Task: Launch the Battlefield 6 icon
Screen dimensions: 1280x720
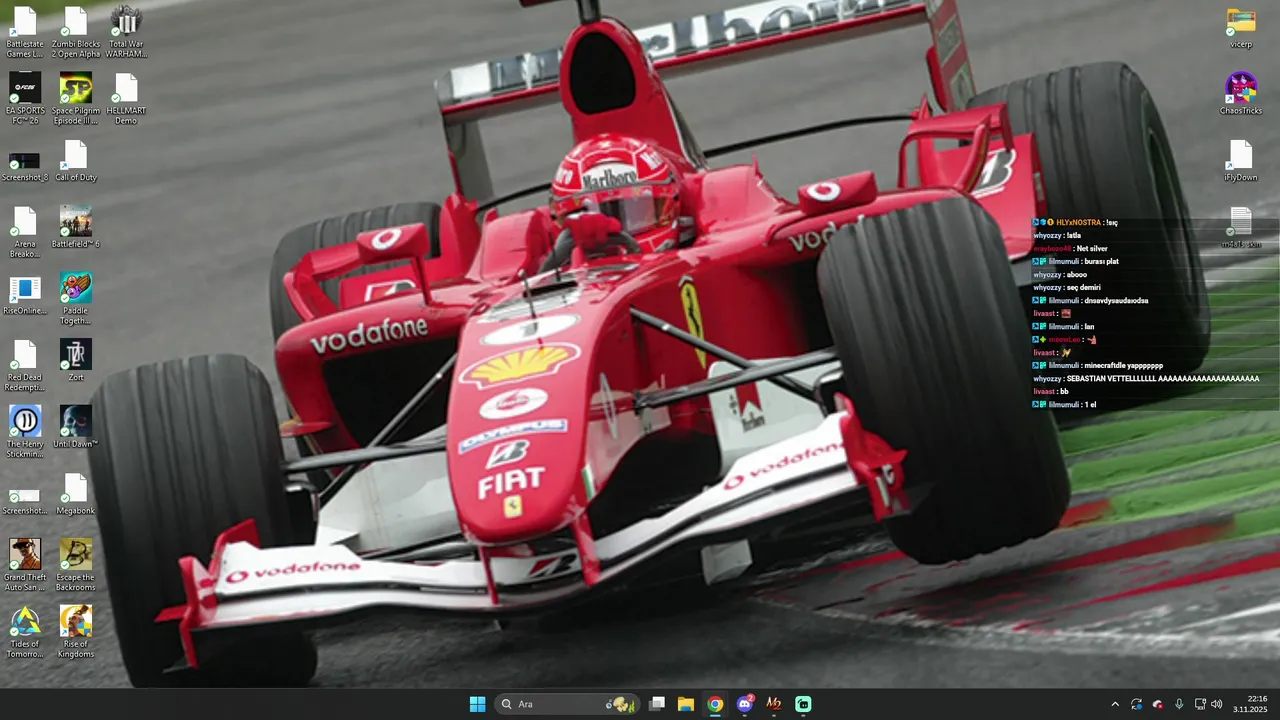Action: [x=76, y=227]
